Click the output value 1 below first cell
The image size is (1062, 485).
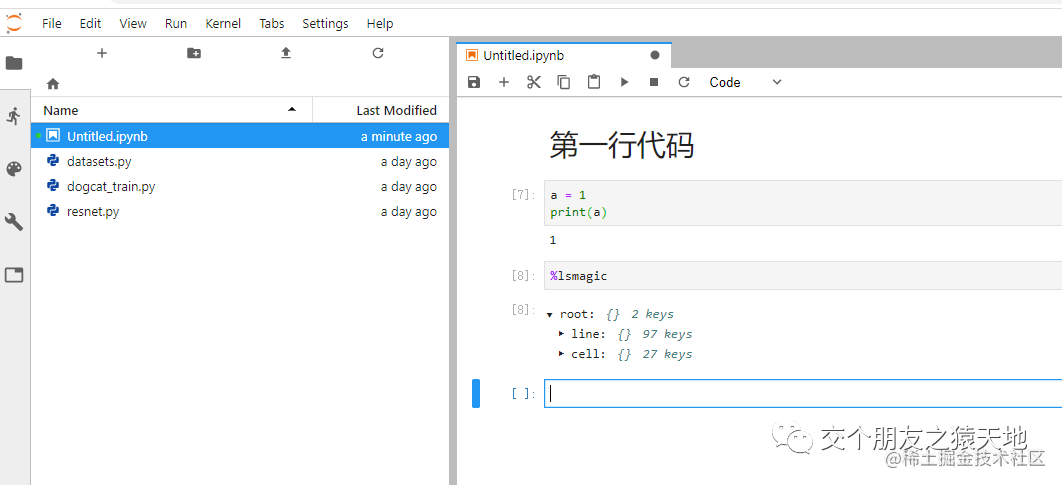point(553,240)
